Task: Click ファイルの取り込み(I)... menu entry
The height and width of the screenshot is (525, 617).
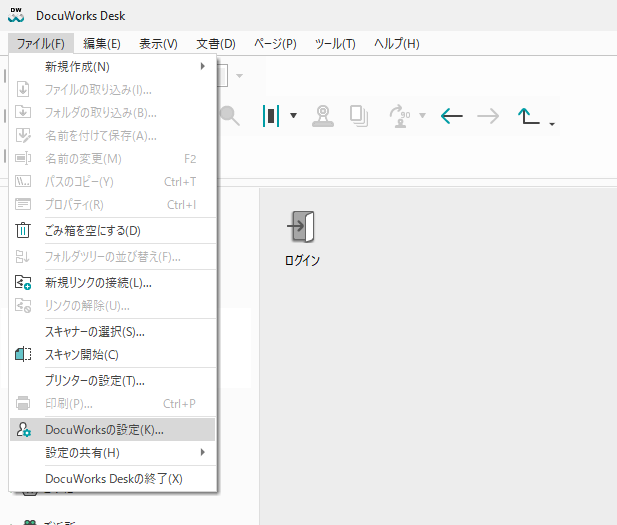Action: point(113,90)
